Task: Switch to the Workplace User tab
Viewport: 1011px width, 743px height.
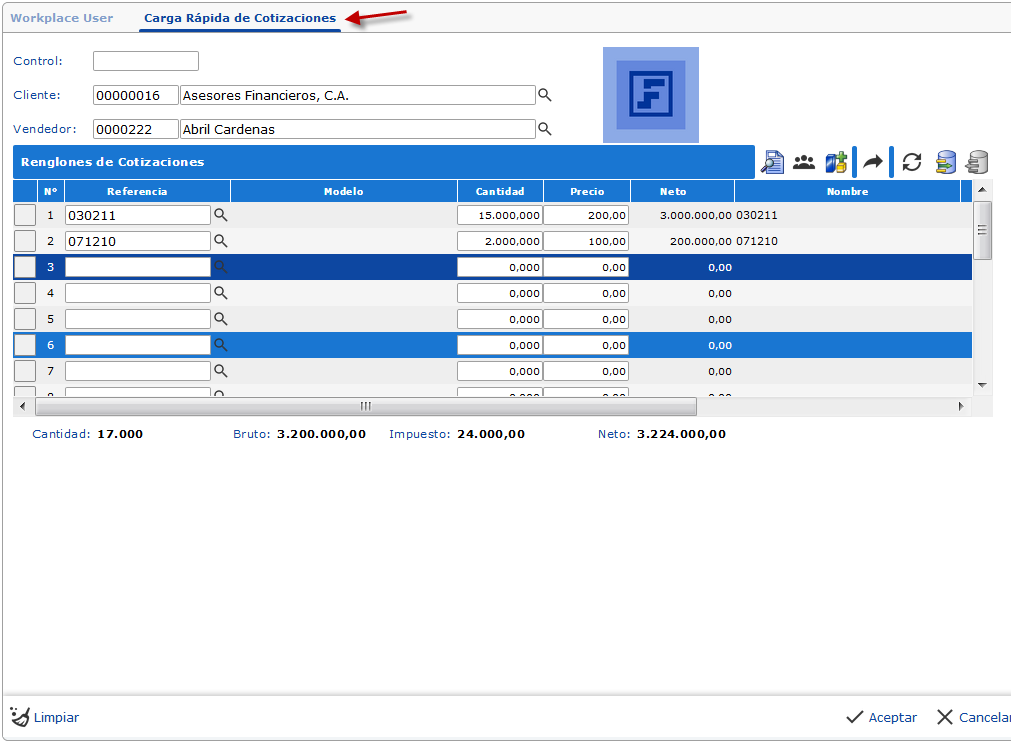Action: click(x=62, y=18)
